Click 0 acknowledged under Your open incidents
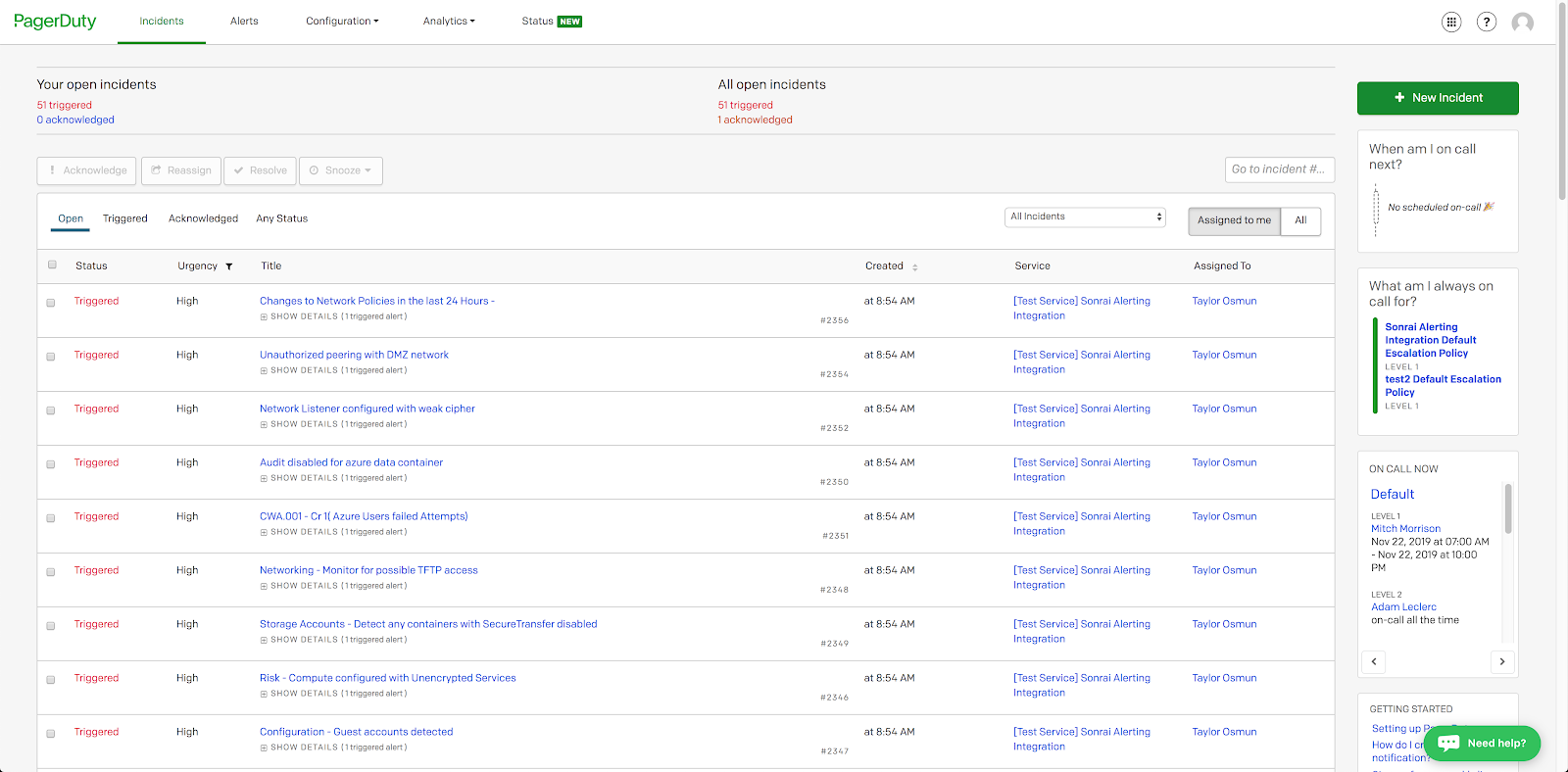 75,120
